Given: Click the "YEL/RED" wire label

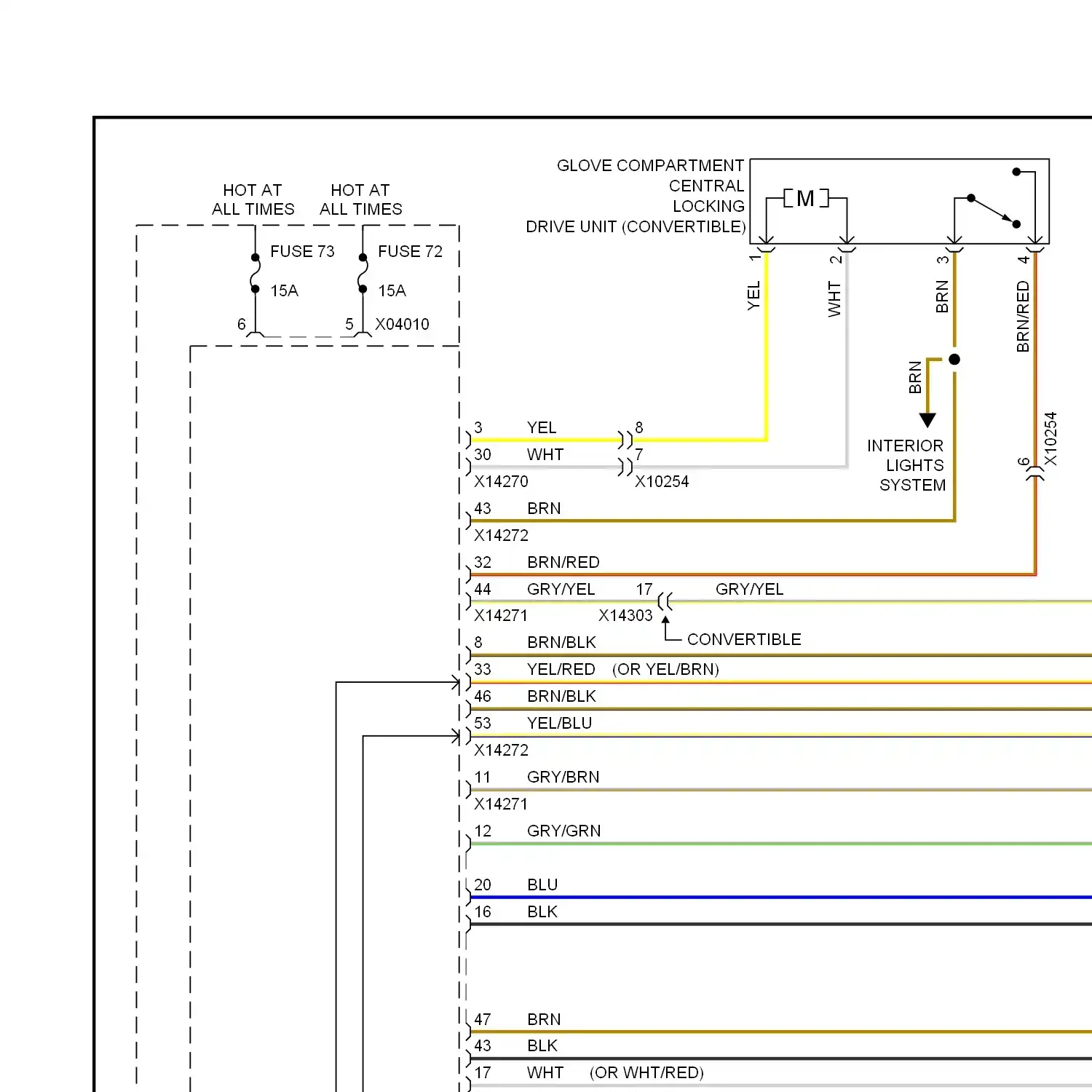Looking at the screenshot, I should [561, 669].
